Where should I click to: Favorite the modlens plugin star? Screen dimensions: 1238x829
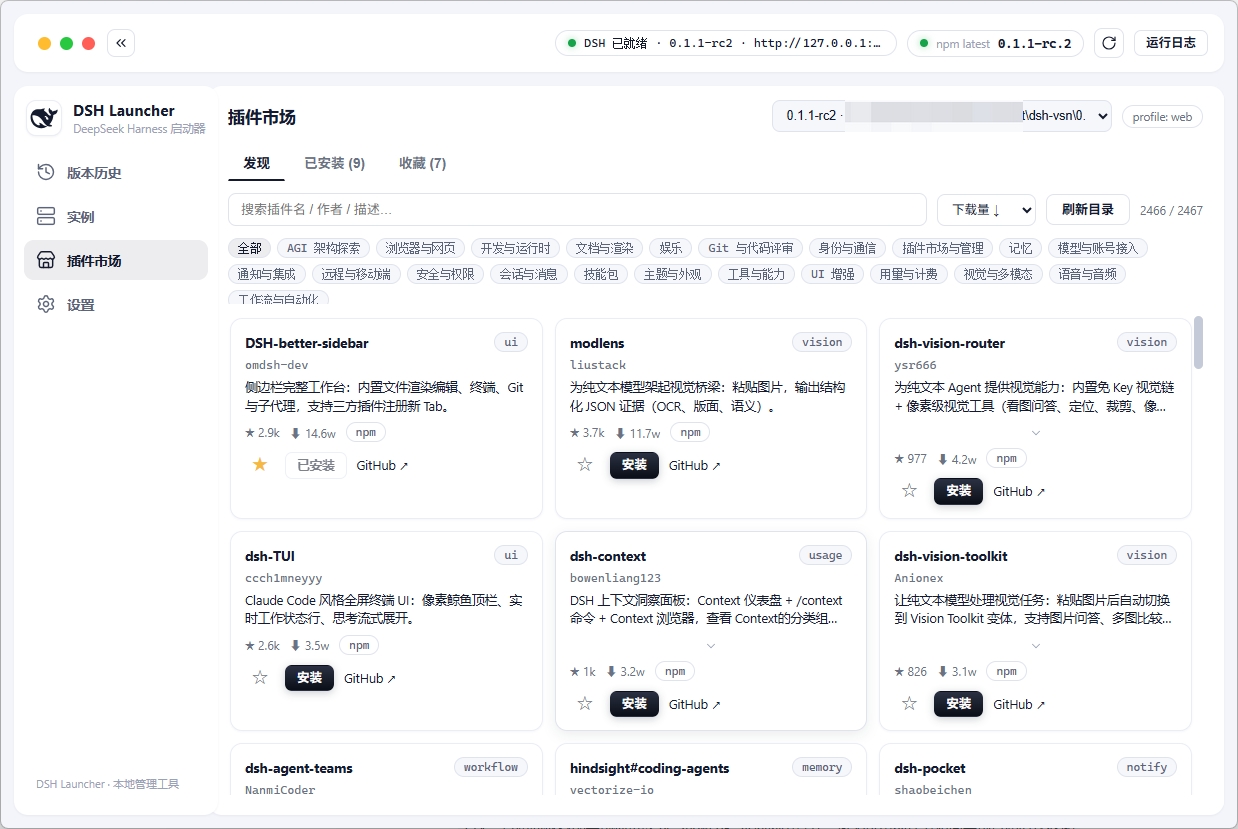(x=585, y=465)
